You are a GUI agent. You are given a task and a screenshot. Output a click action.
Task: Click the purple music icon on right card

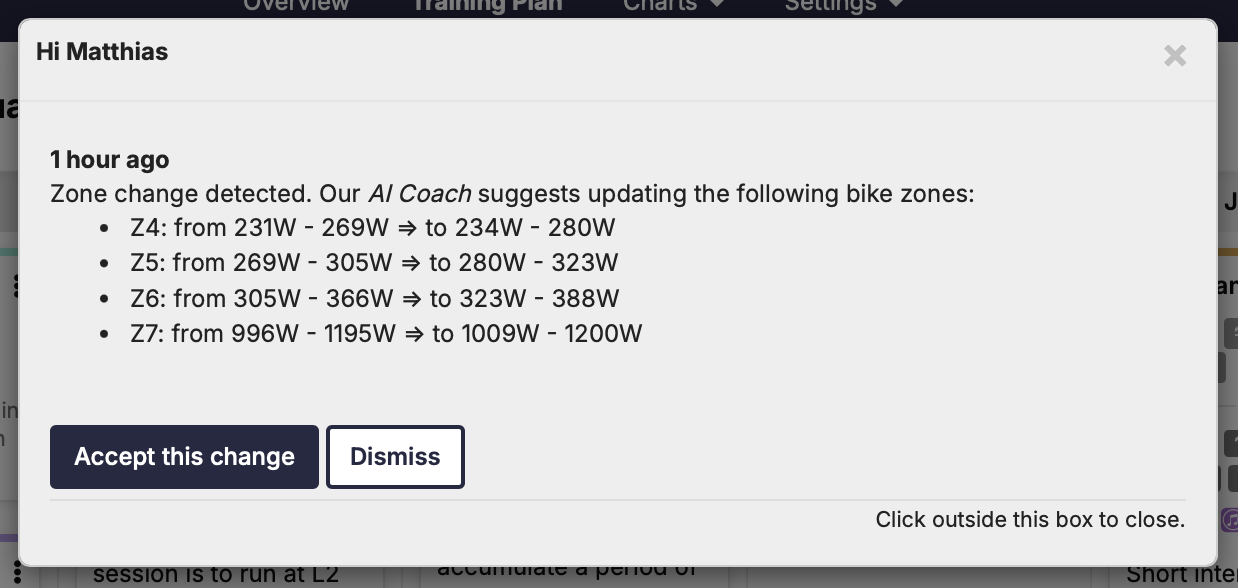pos(1230,520)
